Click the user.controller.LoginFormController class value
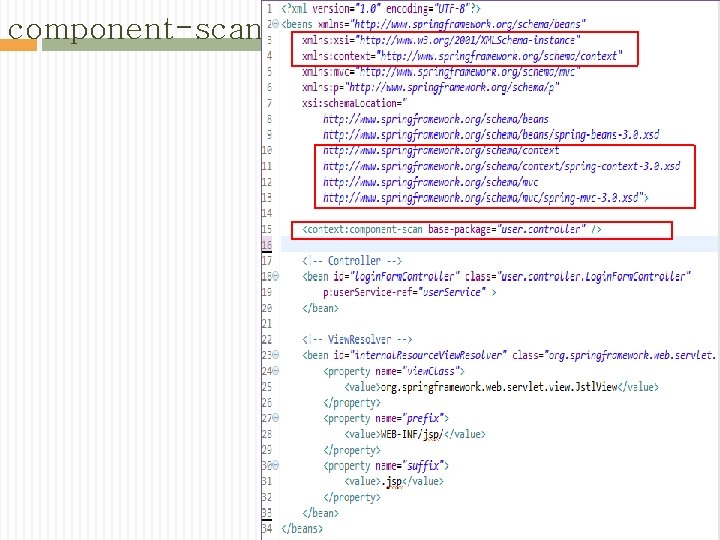The image size is (720, 540). click(594, 276)
